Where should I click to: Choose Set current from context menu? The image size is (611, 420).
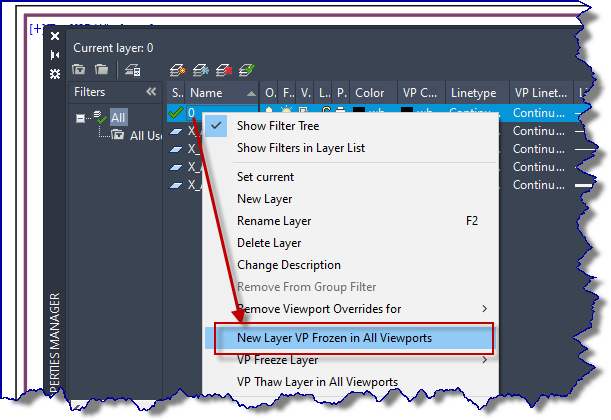coord(350,177)
